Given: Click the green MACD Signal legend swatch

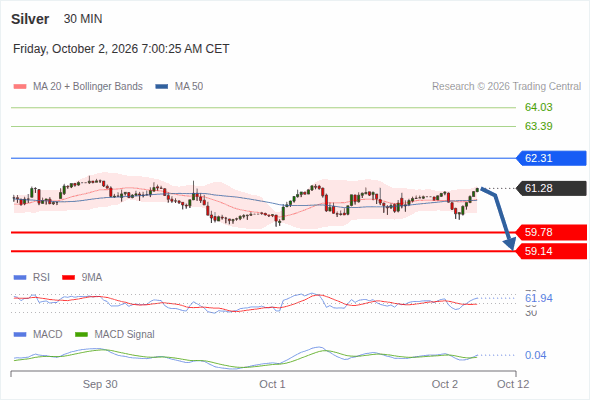Looking at the screenshot, I should (81, 334).
